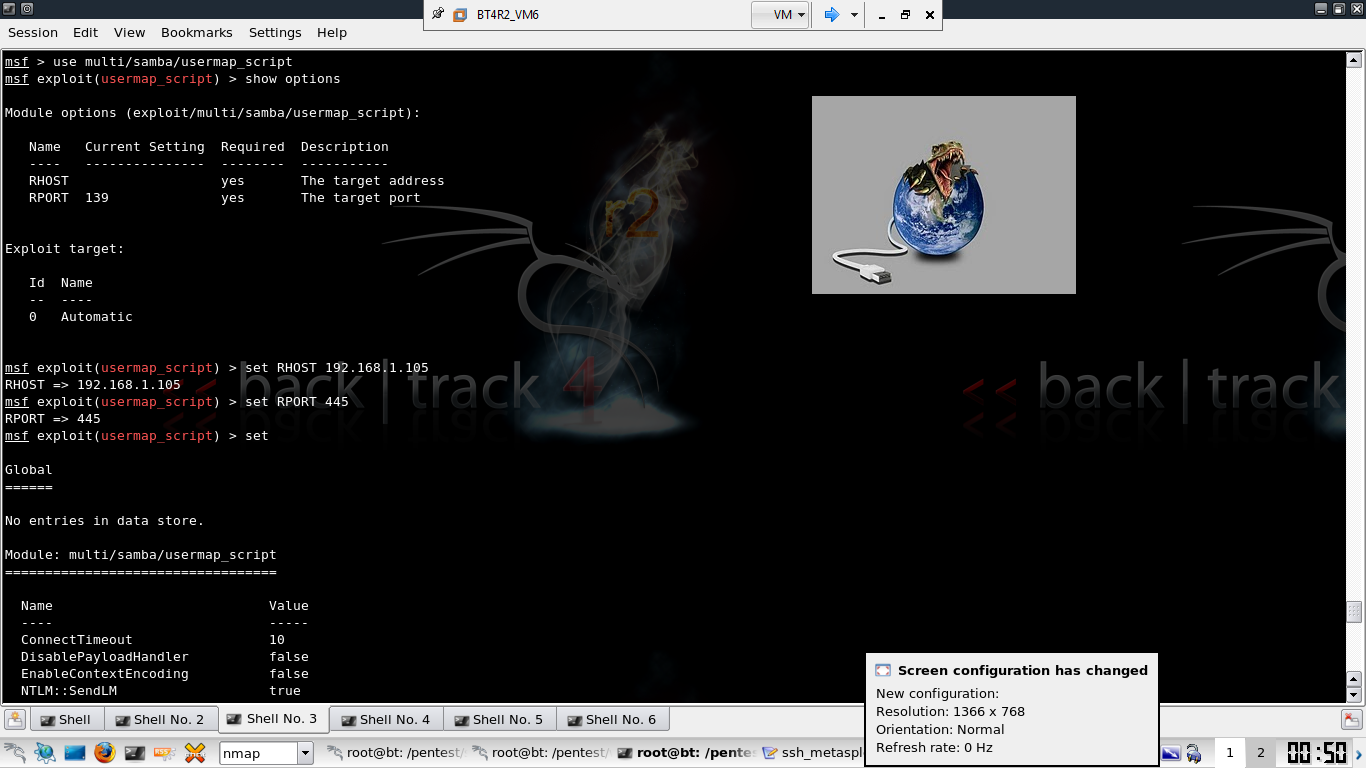Open the VM dropdown menu
Image resolution: width=1366 pixels, height=768 pixels.
(x=780, y=14)
